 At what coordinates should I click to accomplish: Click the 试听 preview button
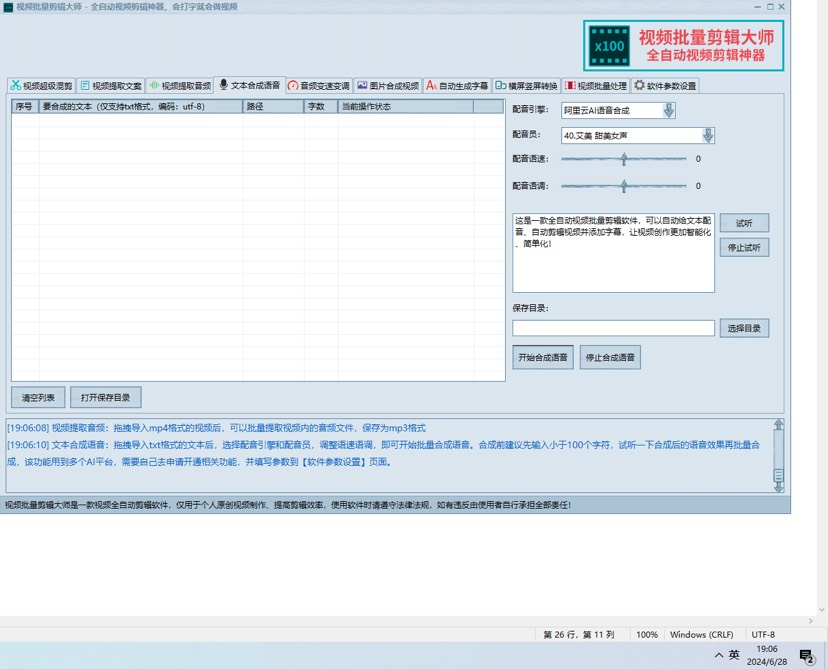click(x=744, y=222)
